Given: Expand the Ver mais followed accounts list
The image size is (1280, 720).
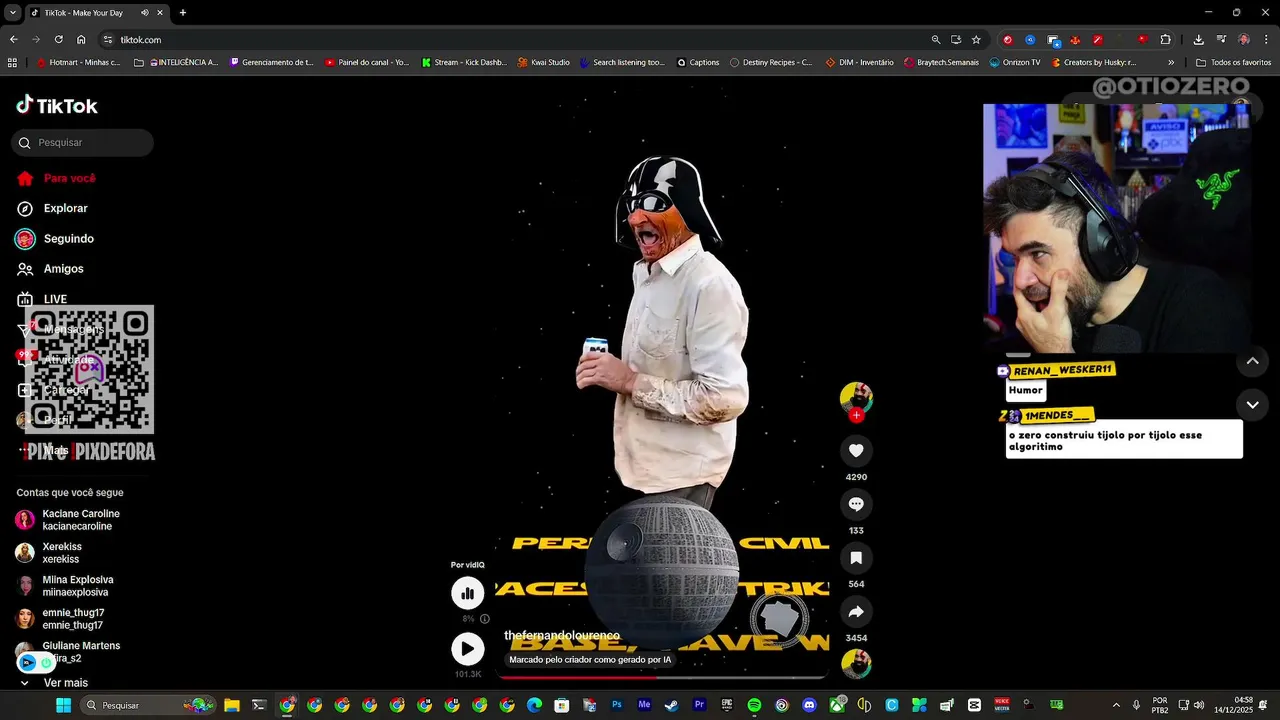Looking at the screenshot, I should (x=54, y=683).
